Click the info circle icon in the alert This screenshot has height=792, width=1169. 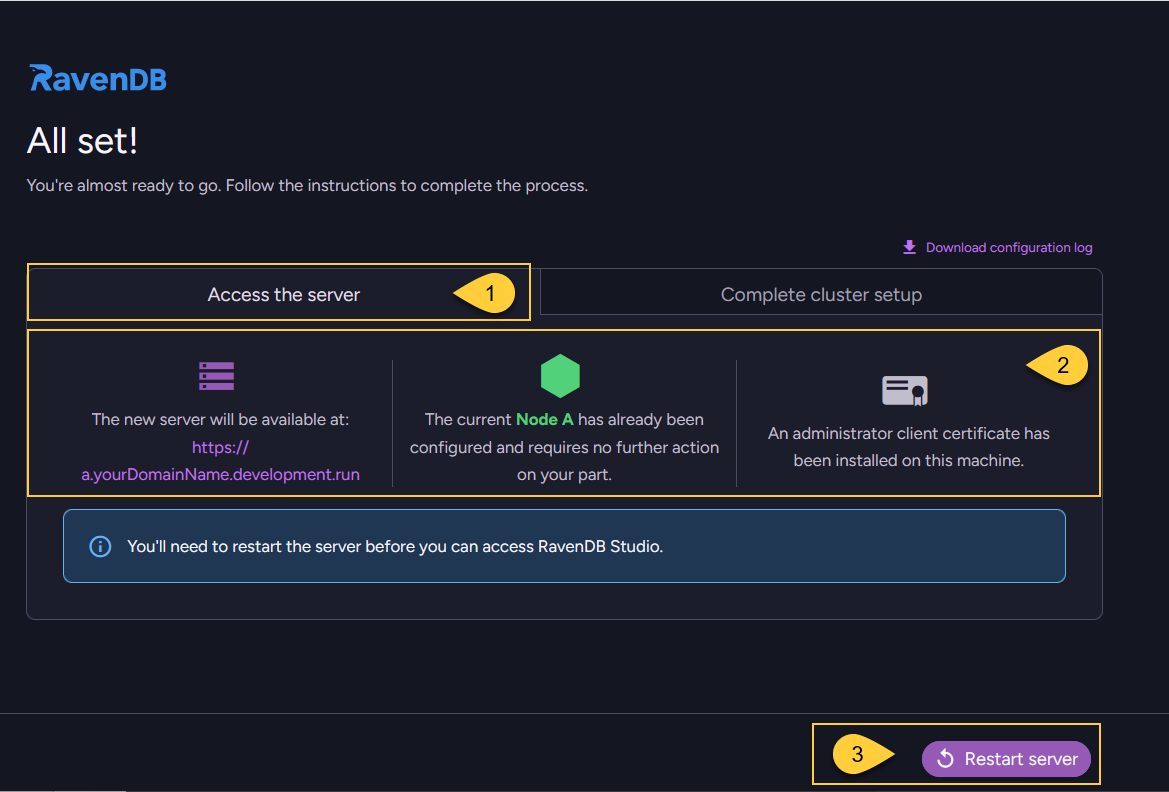coord(100,547)
